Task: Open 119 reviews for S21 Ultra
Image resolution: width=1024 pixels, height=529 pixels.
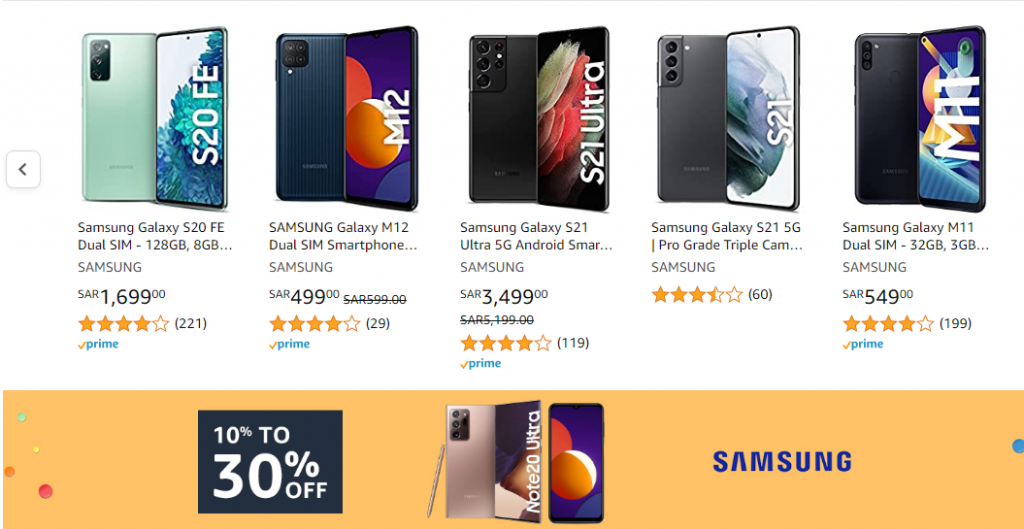Action: tap(573, 342)
